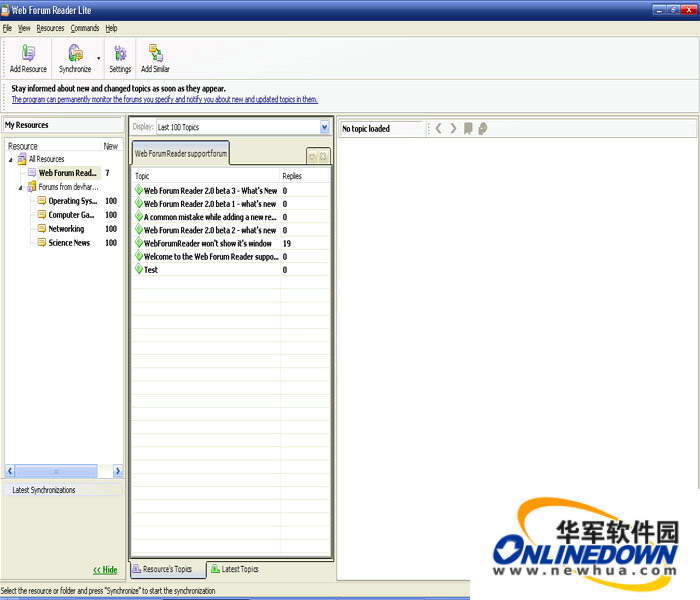Open the Commands menu
Image resolution: width=700 pixels, height=600 pixels.
(x=85, y=28)
